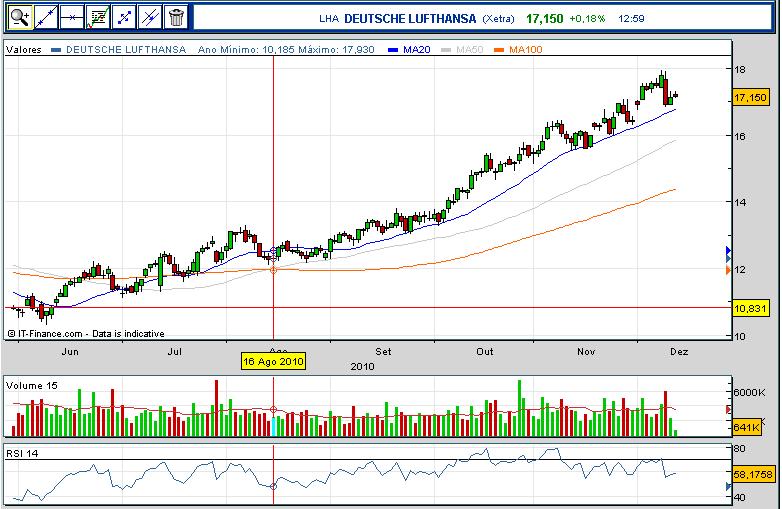This screenshot has width=782, height=509.
Task: Click the 14 price axis label
Action: click(x=740, y=202)
